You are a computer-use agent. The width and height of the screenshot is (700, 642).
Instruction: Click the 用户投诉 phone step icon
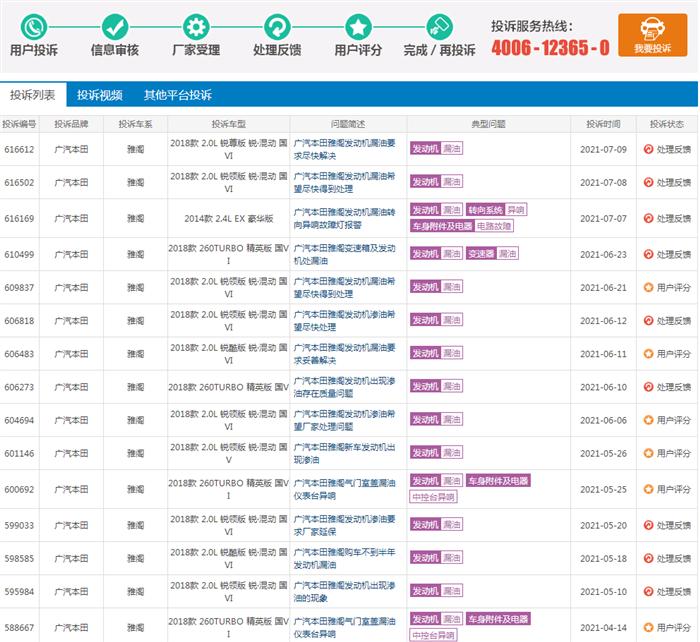coord(34,27)
